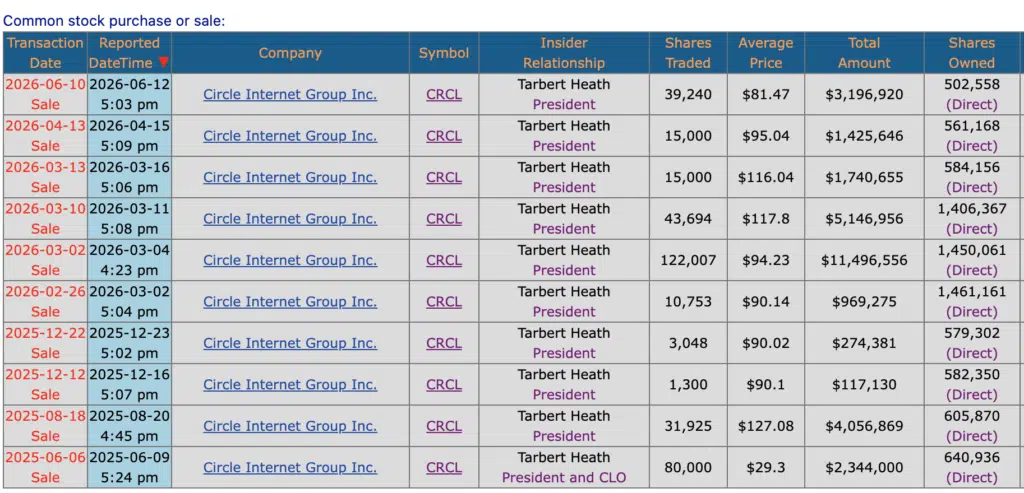Open company link for 2026-02-26 sale row

pyautogui.click(x=290, y=302)
